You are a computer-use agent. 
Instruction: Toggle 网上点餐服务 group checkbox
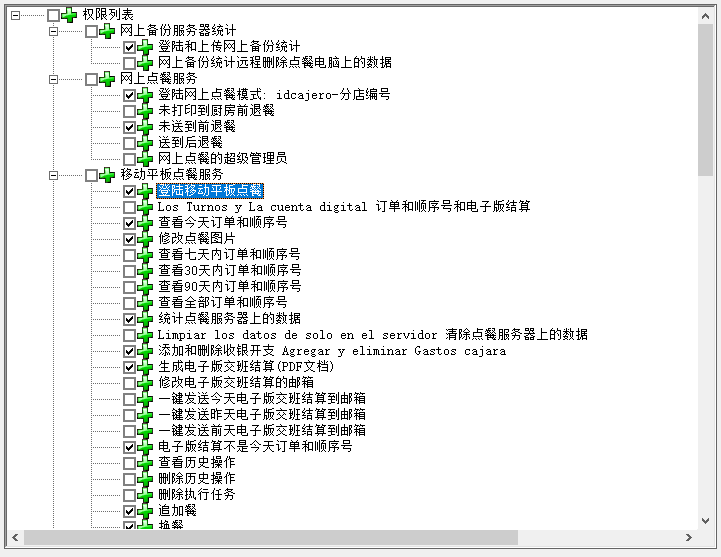click(x=92, y=79)
